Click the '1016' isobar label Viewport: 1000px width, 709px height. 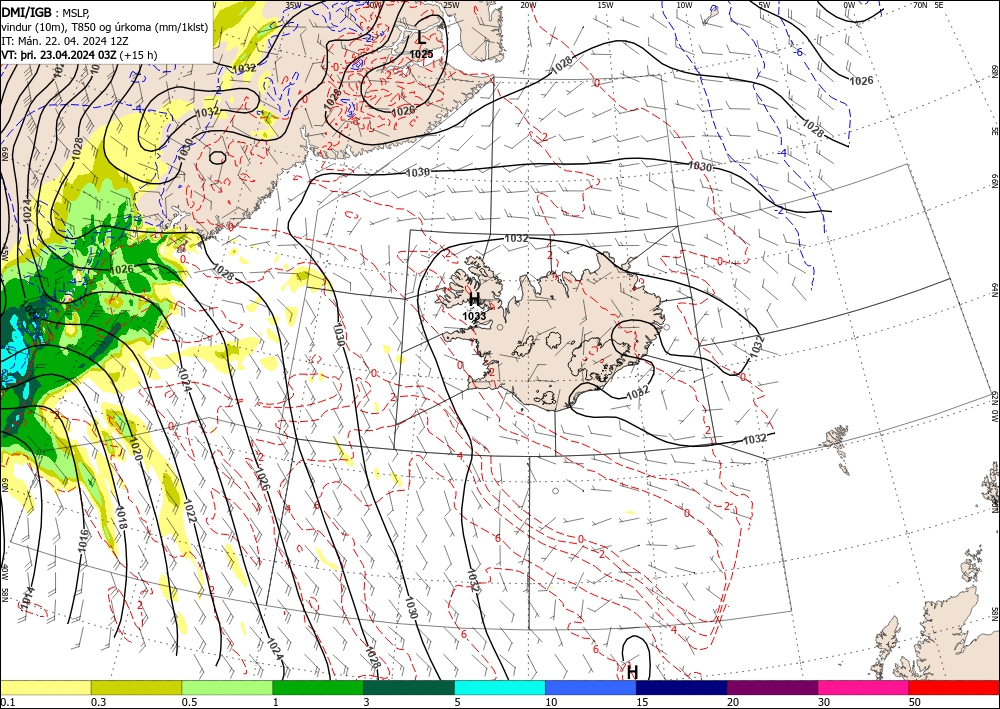coord(83,540)
